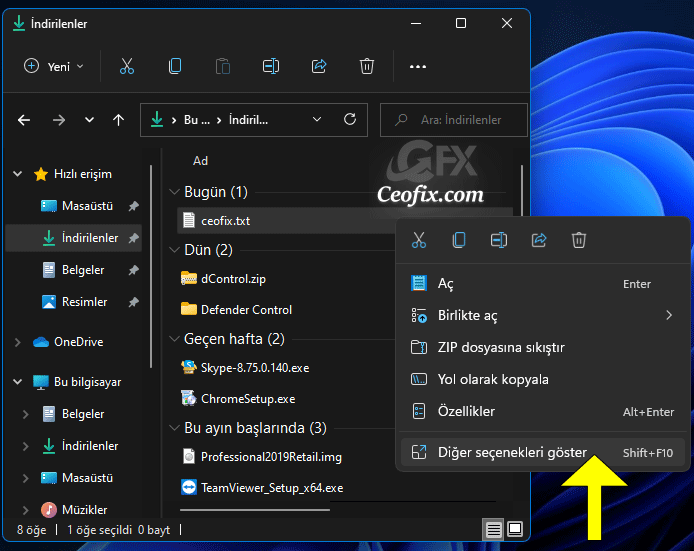Open the Birlikte aç submenu
This screenshot has width=694, height=551.
(x=543, y=315)
